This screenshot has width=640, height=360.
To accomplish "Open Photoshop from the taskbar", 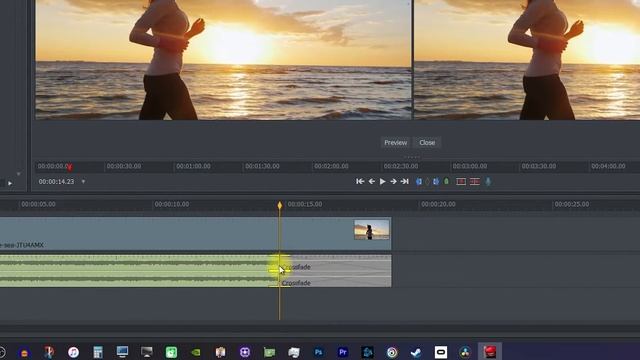I will [x=318, y=352].
